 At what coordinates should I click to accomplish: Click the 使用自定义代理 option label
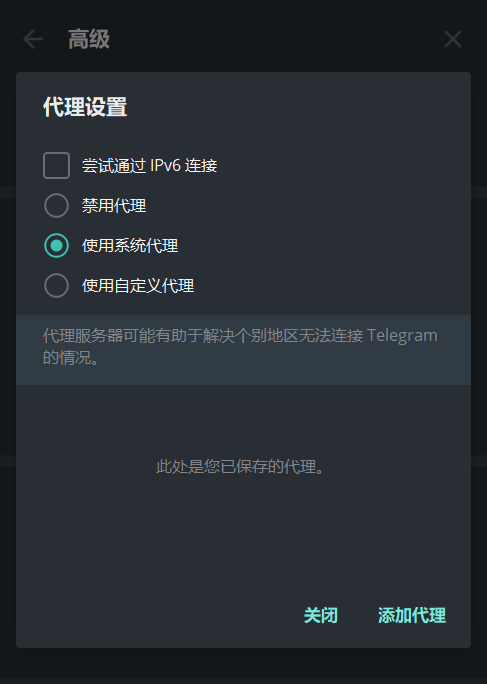point(138,286)
